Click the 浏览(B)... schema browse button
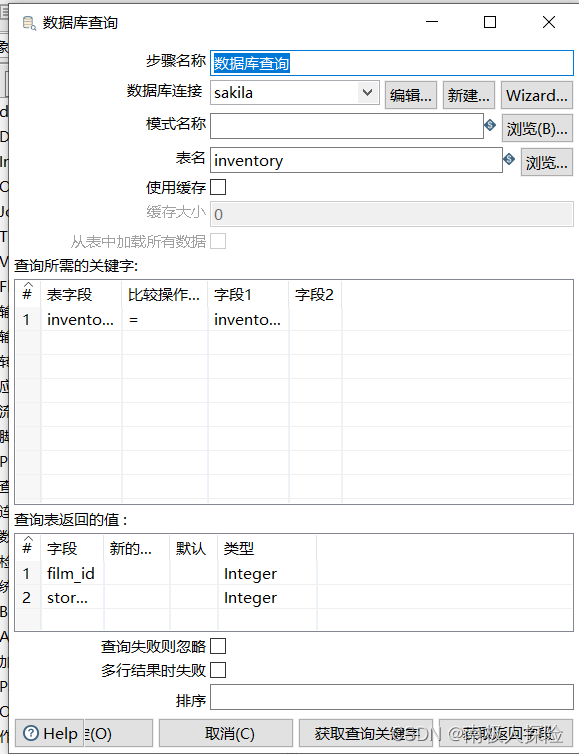Viewport: 579px width, 754px height. click(x=537, y=128)
